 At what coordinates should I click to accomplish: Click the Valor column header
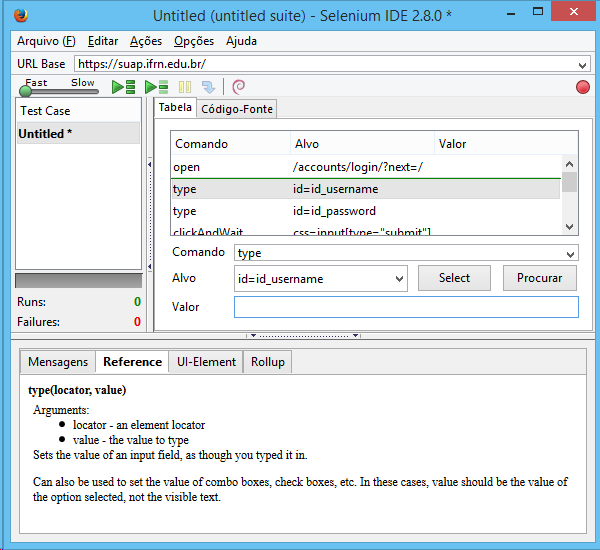pyautogui.click(x=506, y=144)
